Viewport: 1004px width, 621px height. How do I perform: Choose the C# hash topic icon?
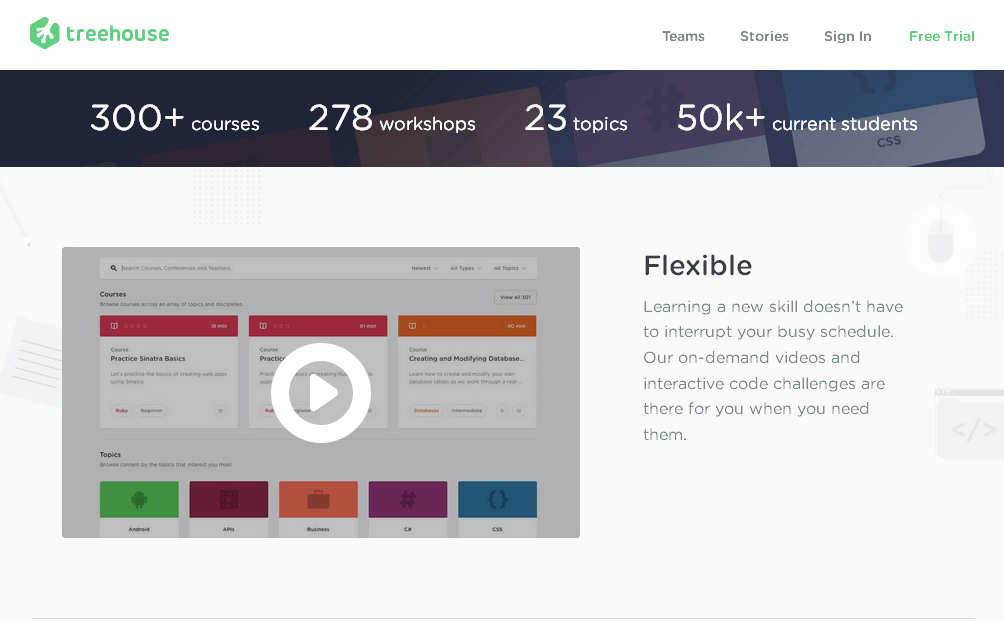[x=408, y=499]
